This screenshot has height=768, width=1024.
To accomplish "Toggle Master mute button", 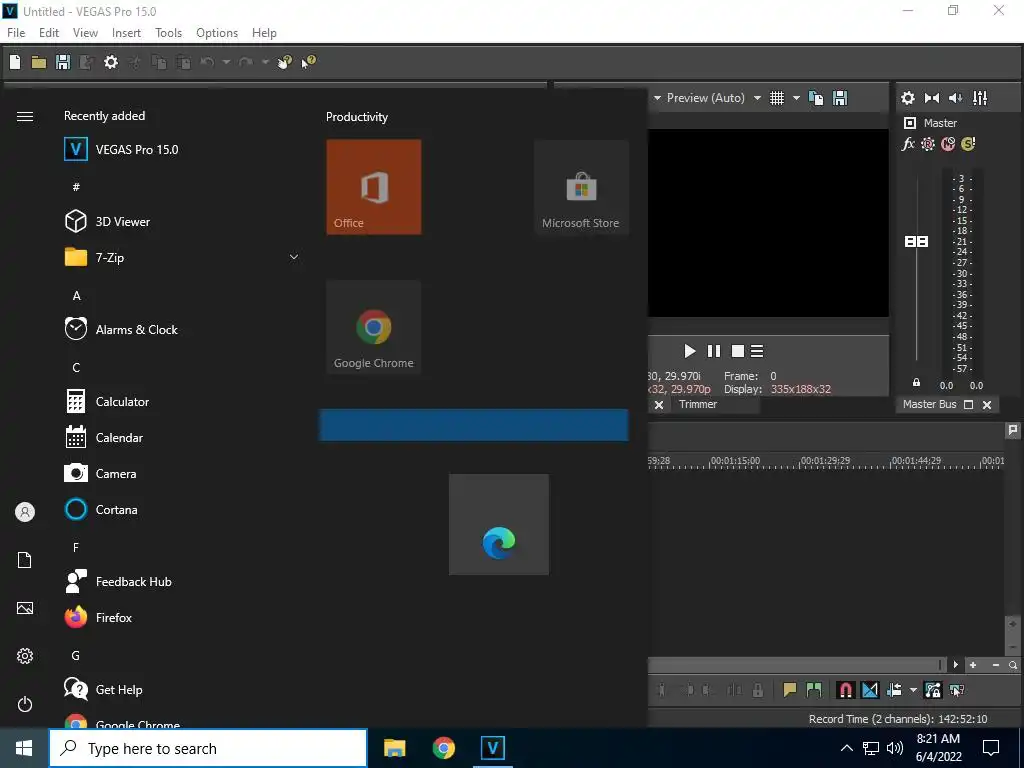I will tap(948, 144).
